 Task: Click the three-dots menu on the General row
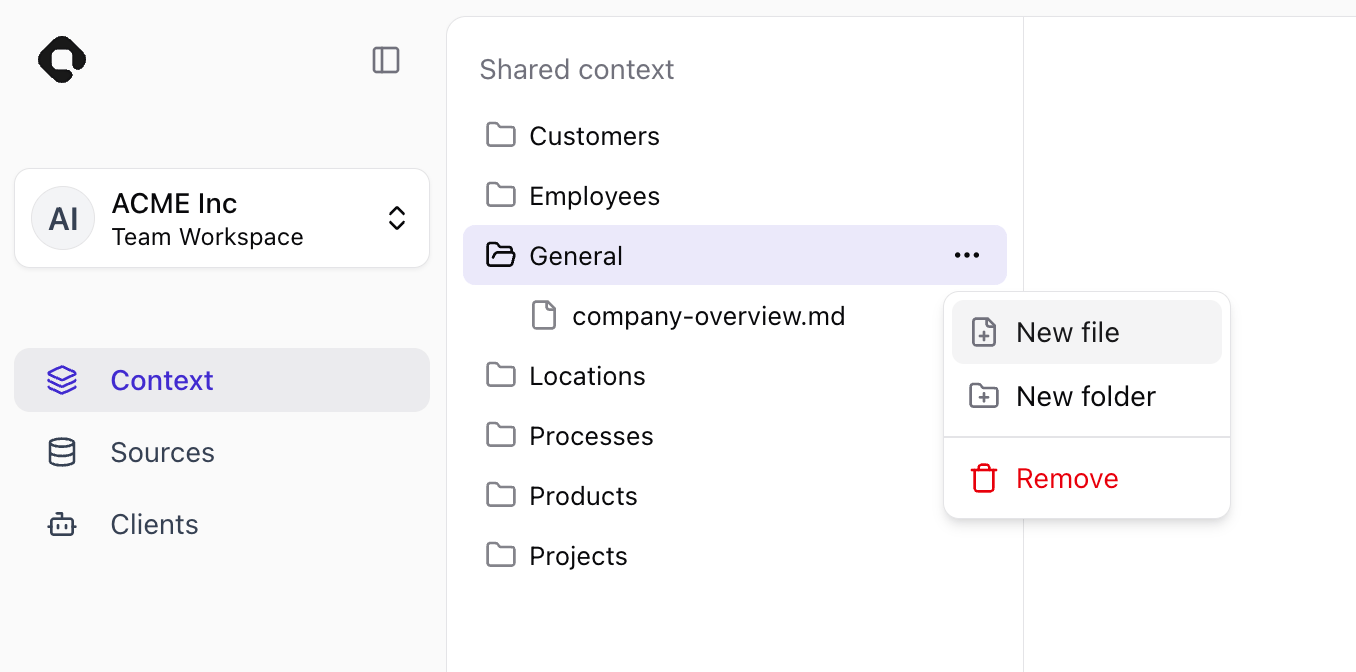tap(967, 256)
